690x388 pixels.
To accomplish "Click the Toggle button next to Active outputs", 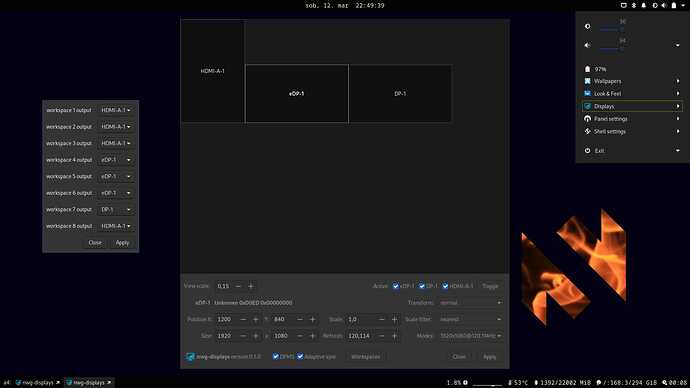I will tap(490, 286).
